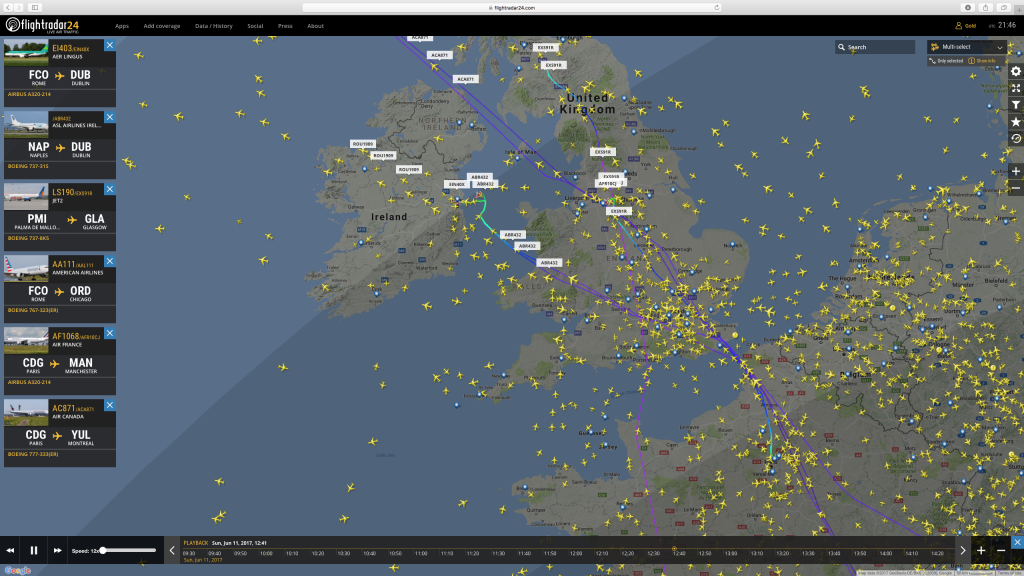Click the Search flights field
Image resolution: width=1024 pixels, height=576 pixels.
(874, 47)
